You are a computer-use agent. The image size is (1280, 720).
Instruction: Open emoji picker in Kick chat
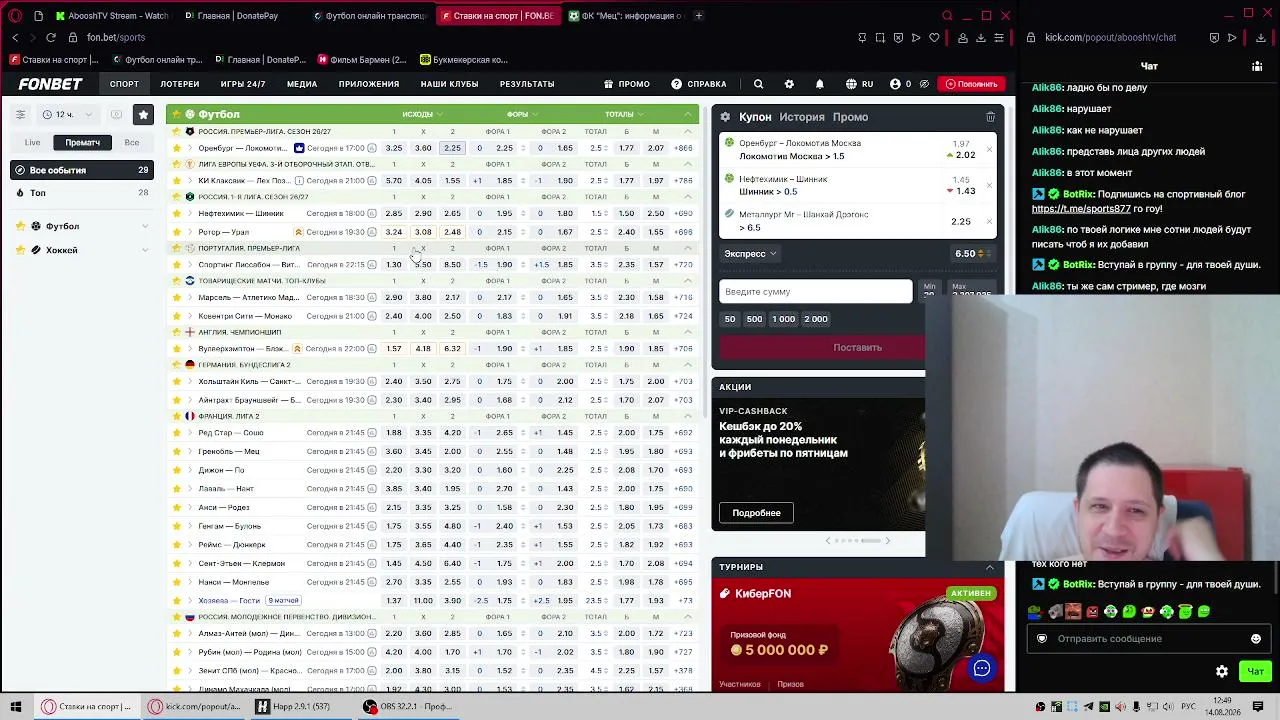pos(1256,639)
